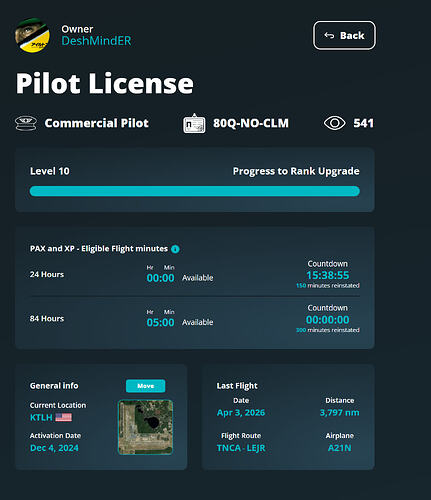Click the Level 10 label

tap(50, 171)
